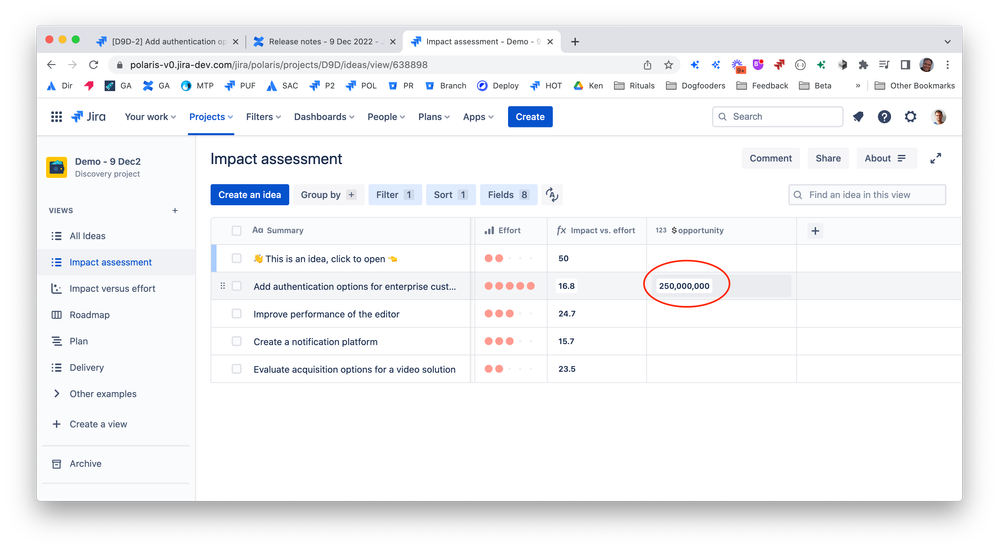
Task: Open the Your work dropdown
Action: click(150, 117)
